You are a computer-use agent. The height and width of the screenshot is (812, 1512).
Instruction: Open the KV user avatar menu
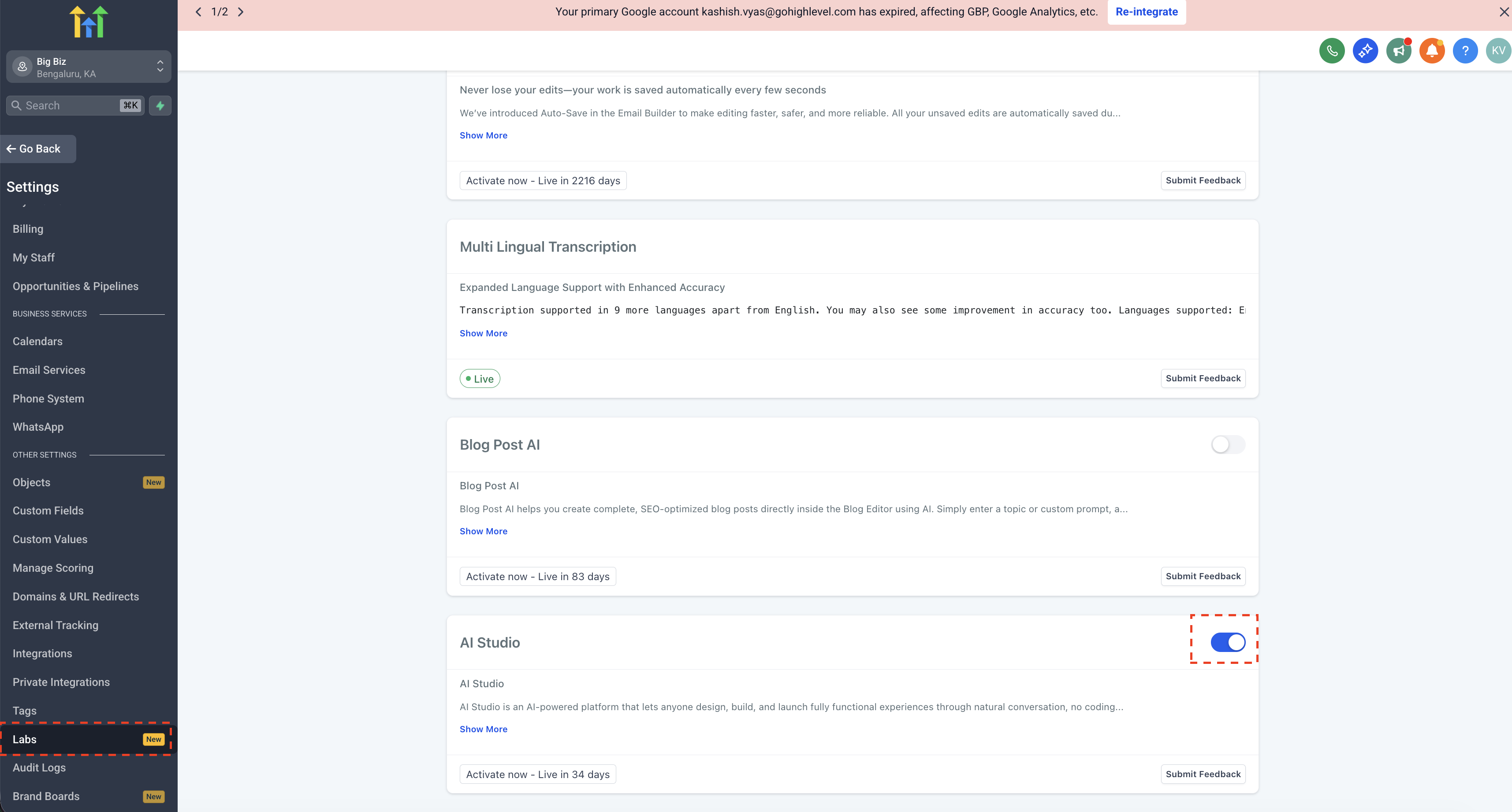coord(1498,51)
